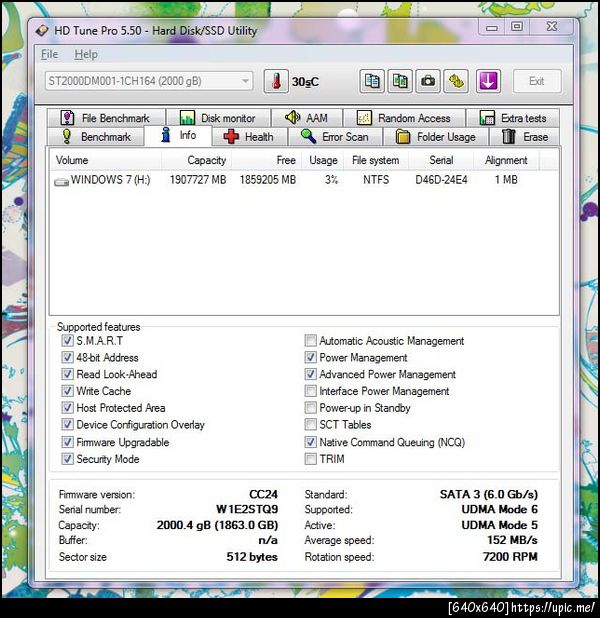Click the WINDOWS 7 (H:) drive icon
The width and height of the screenshot is (600, 618).
point(61,181)
